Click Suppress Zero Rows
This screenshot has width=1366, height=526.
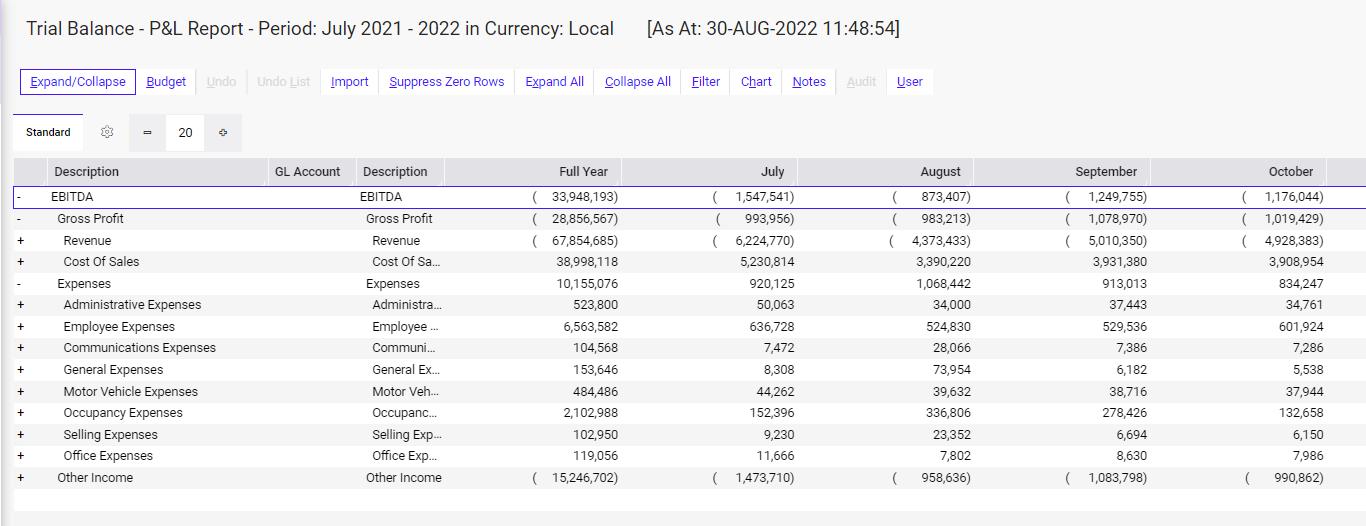click(447, 82)
